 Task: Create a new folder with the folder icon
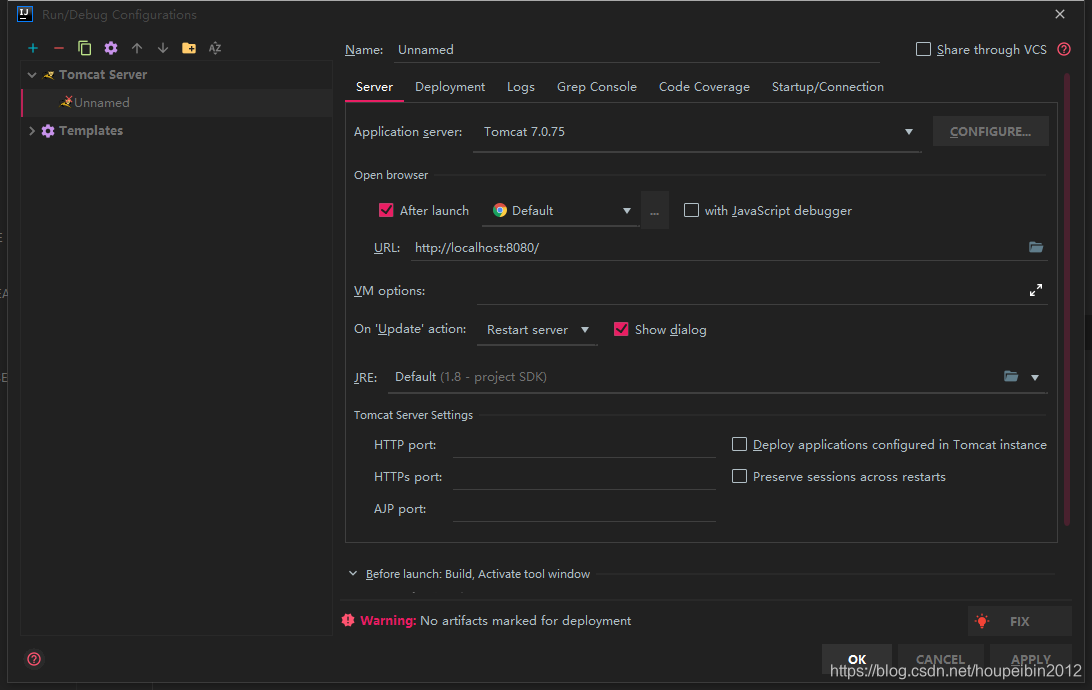point(189,48)
